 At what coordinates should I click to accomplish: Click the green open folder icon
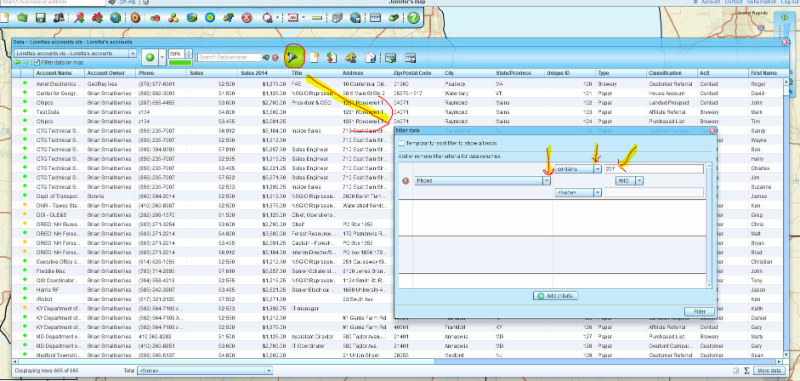point(22,18)
